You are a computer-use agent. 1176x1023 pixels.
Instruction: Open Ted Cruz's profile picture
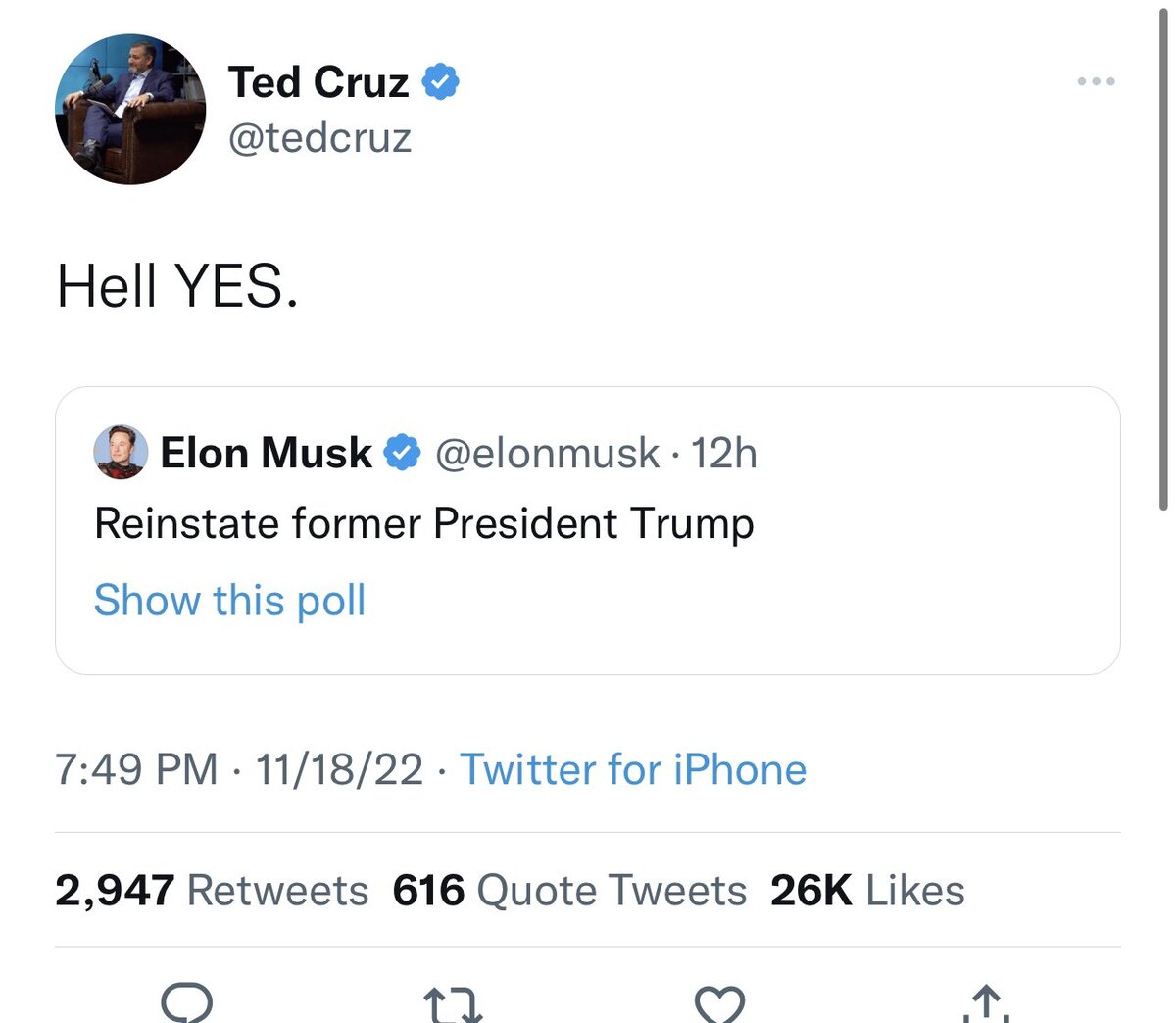pyautogui.click(x=130, y=109)
